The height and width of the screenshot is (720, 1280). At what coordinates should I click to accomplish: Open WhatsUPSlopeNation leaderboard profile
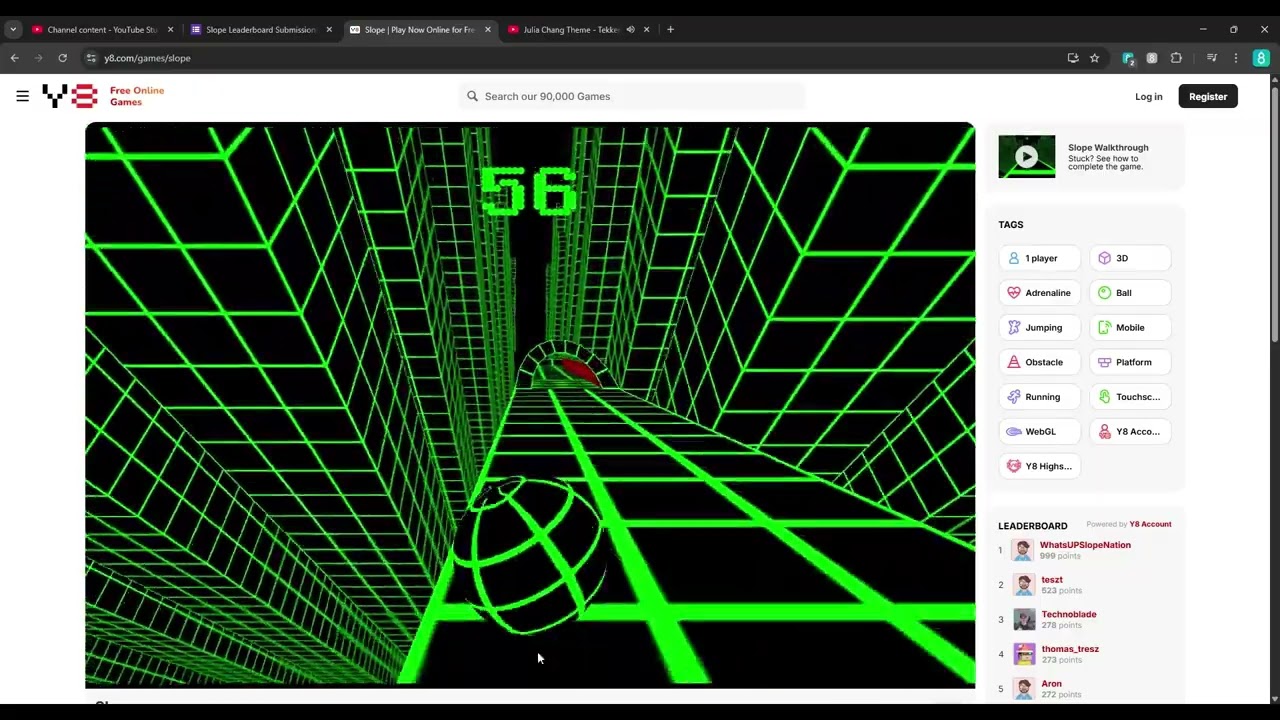pyautogui.click(x=1085, y=545)
